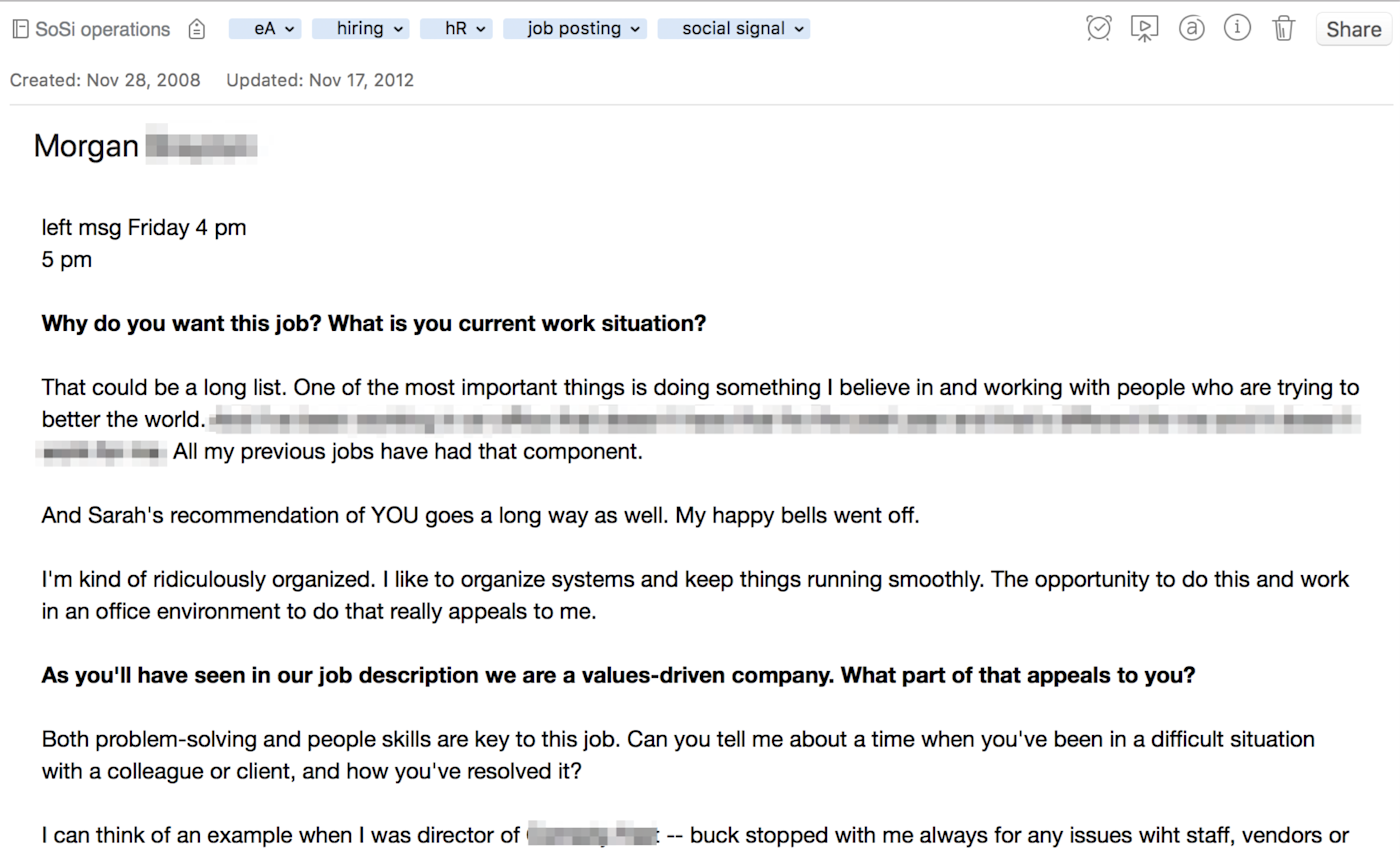
Task: Open the SoSi operations notebook selector
Action: 91,30
